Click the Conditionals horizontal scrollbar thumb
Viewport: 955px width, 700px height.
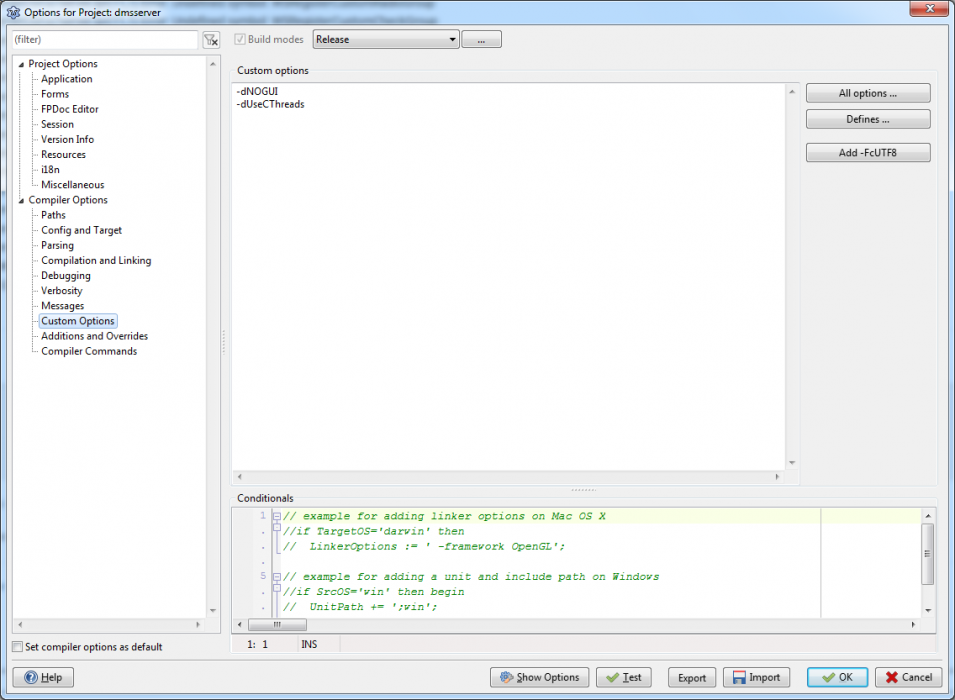(278, 624)
